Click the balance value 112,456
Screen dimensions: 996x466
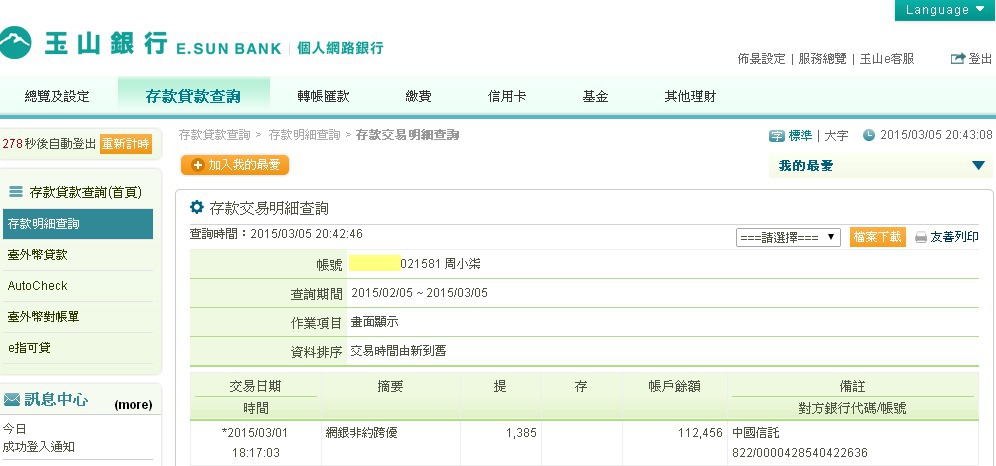click(701, 433)
